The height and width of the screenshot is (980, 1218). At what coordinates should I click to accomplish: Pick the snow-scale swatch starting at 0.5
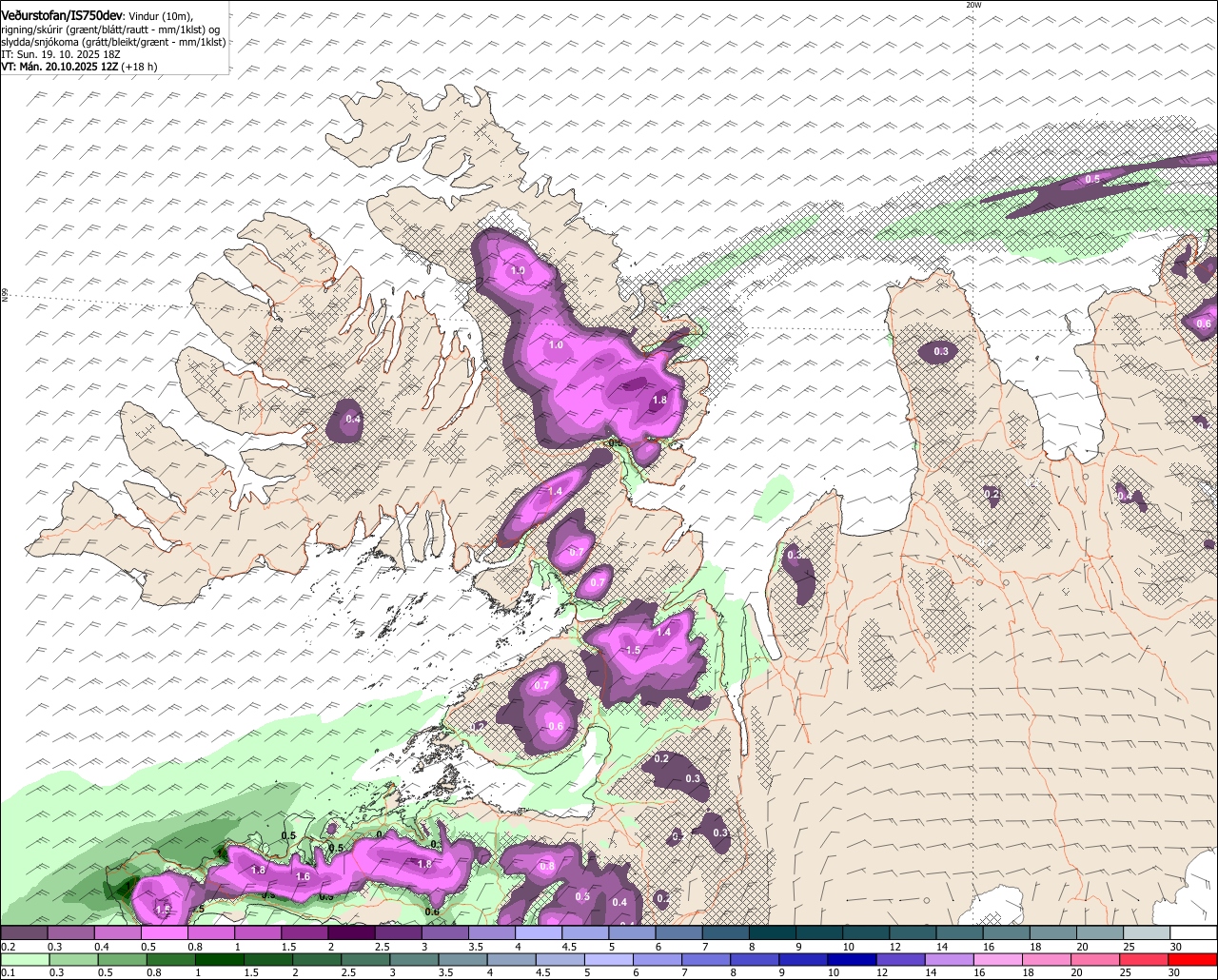164,933
